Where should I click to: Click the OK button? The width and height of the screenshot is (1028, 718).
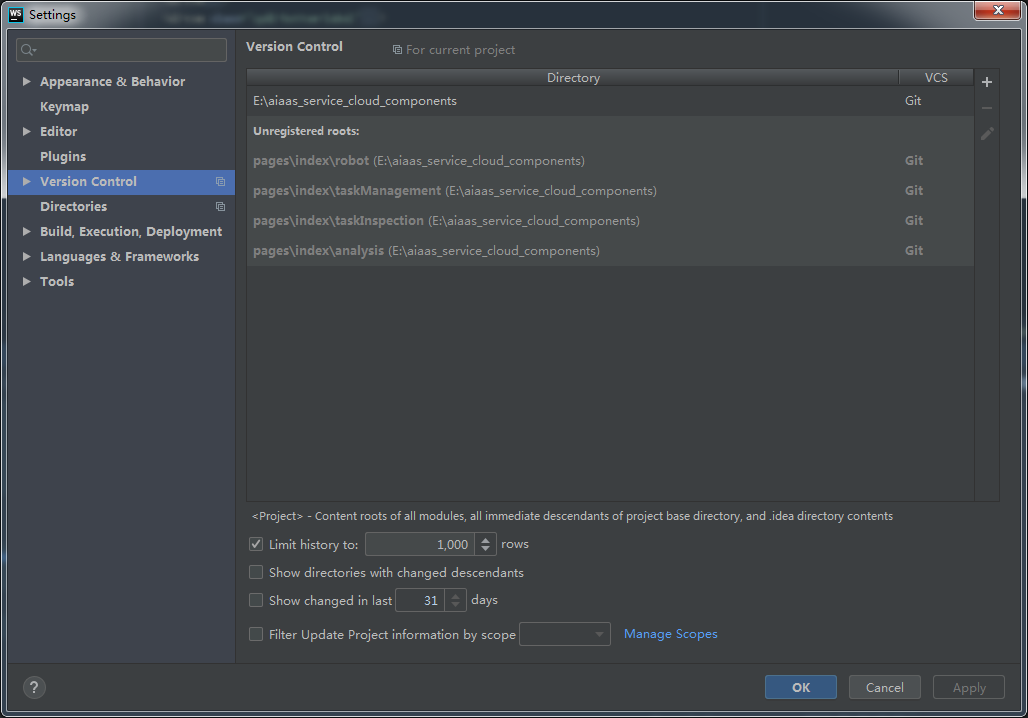click(x=801, y=687)
